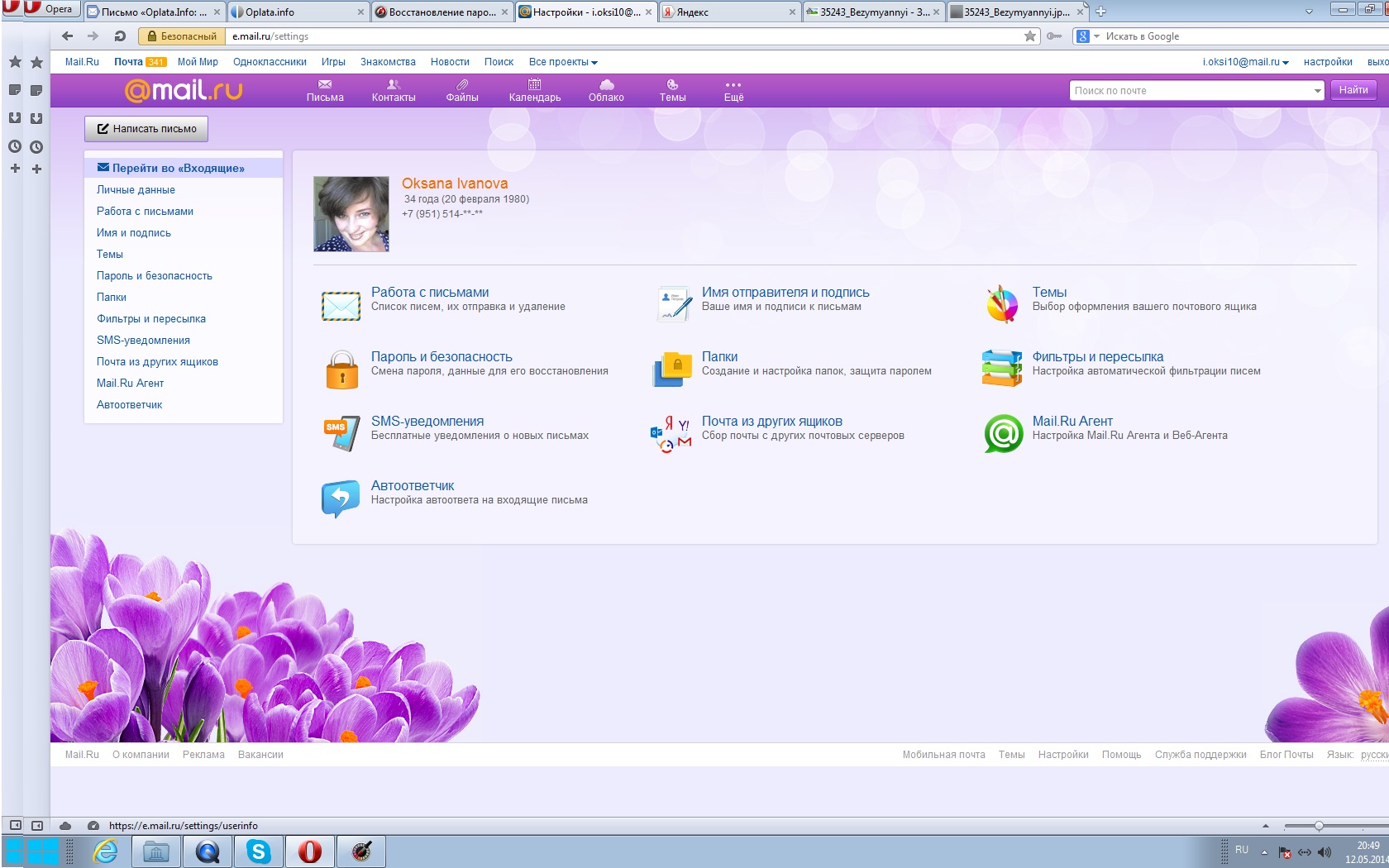Open the Темы color palette icon
Screen dimensions: 1389x868
pos(1002,304)
